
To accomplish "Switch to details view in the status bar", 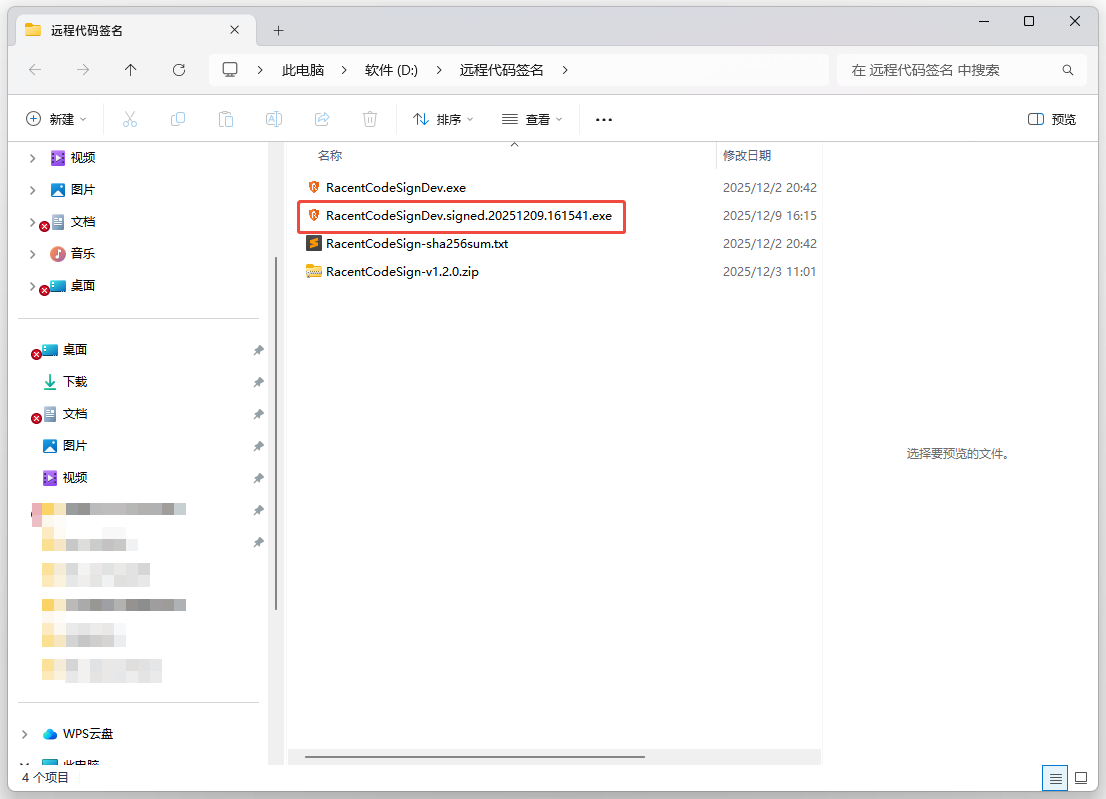I will (1055, 778).
